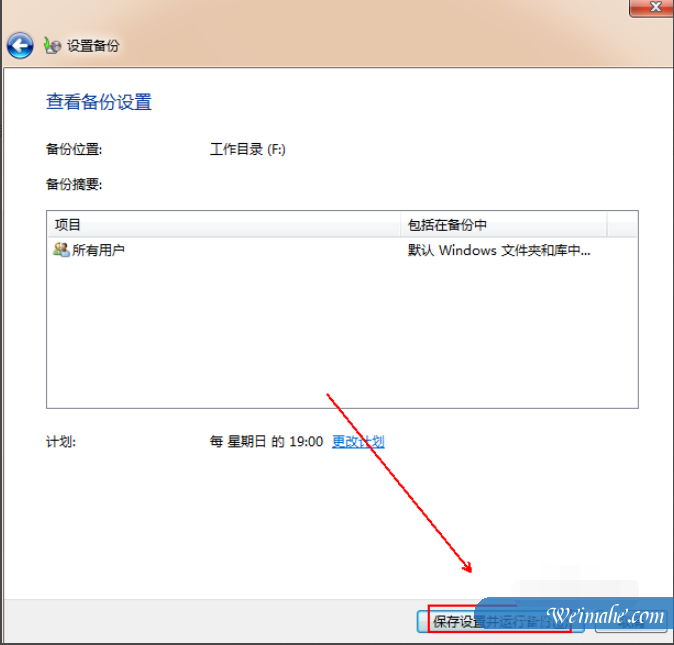
Task: Click the 默认 Windows 文件夹和库中... cell
Action: click(x=499, y=250)
